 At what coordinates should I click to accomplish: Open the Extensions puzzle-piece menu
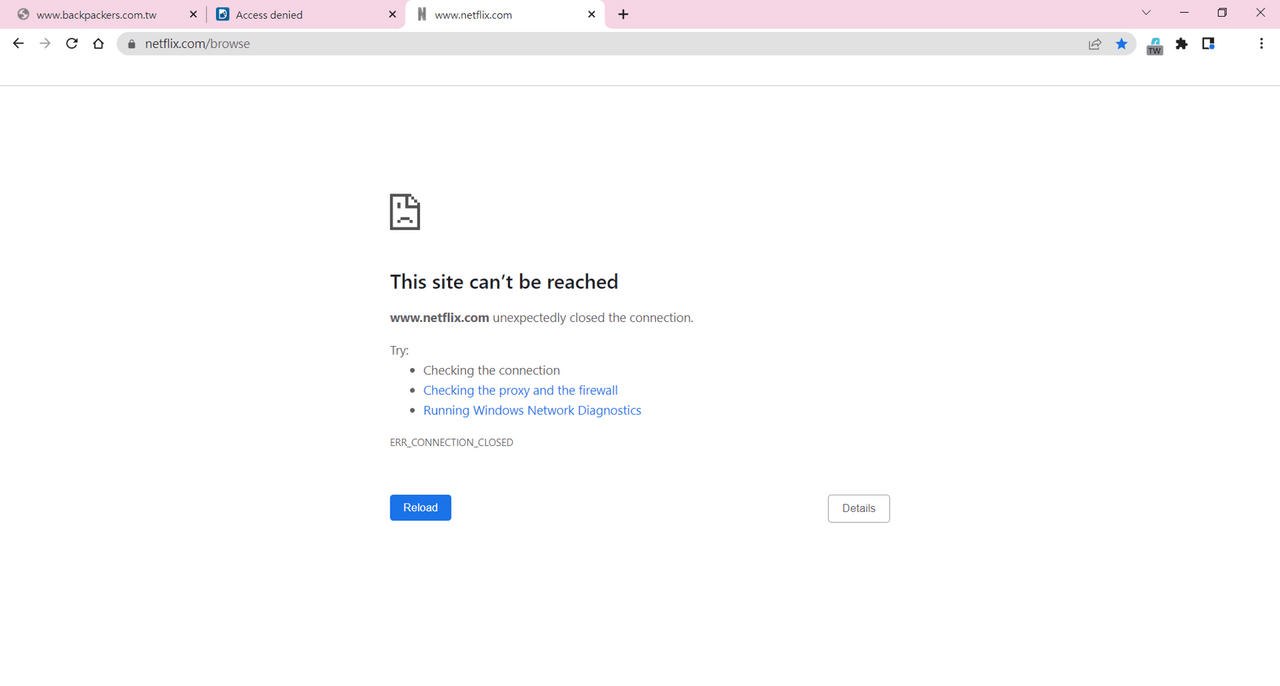(x=1181, y=43)
